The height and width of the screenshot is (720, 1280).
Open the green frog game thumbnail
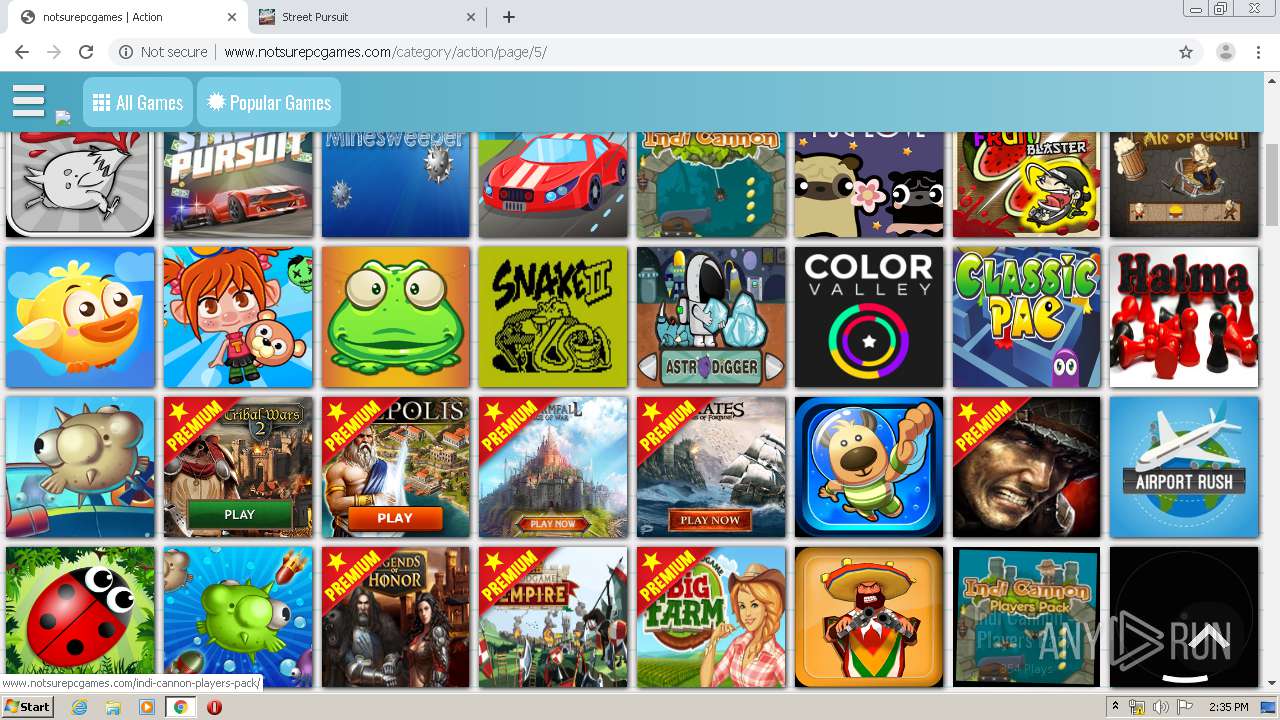pyautogui.click(x=396, y=317)
